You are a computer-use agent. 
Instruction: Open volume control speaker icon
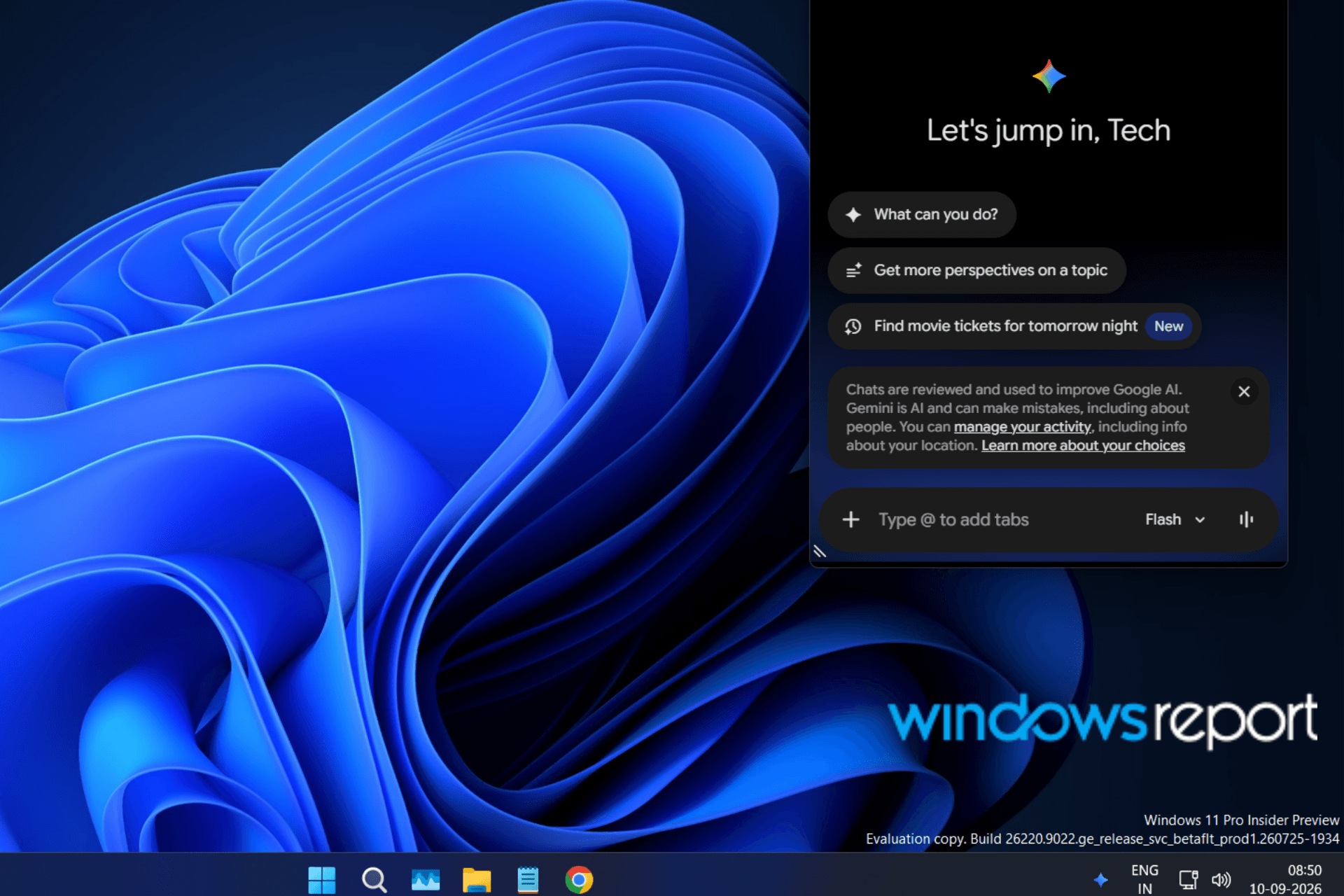pos(1221,880)
